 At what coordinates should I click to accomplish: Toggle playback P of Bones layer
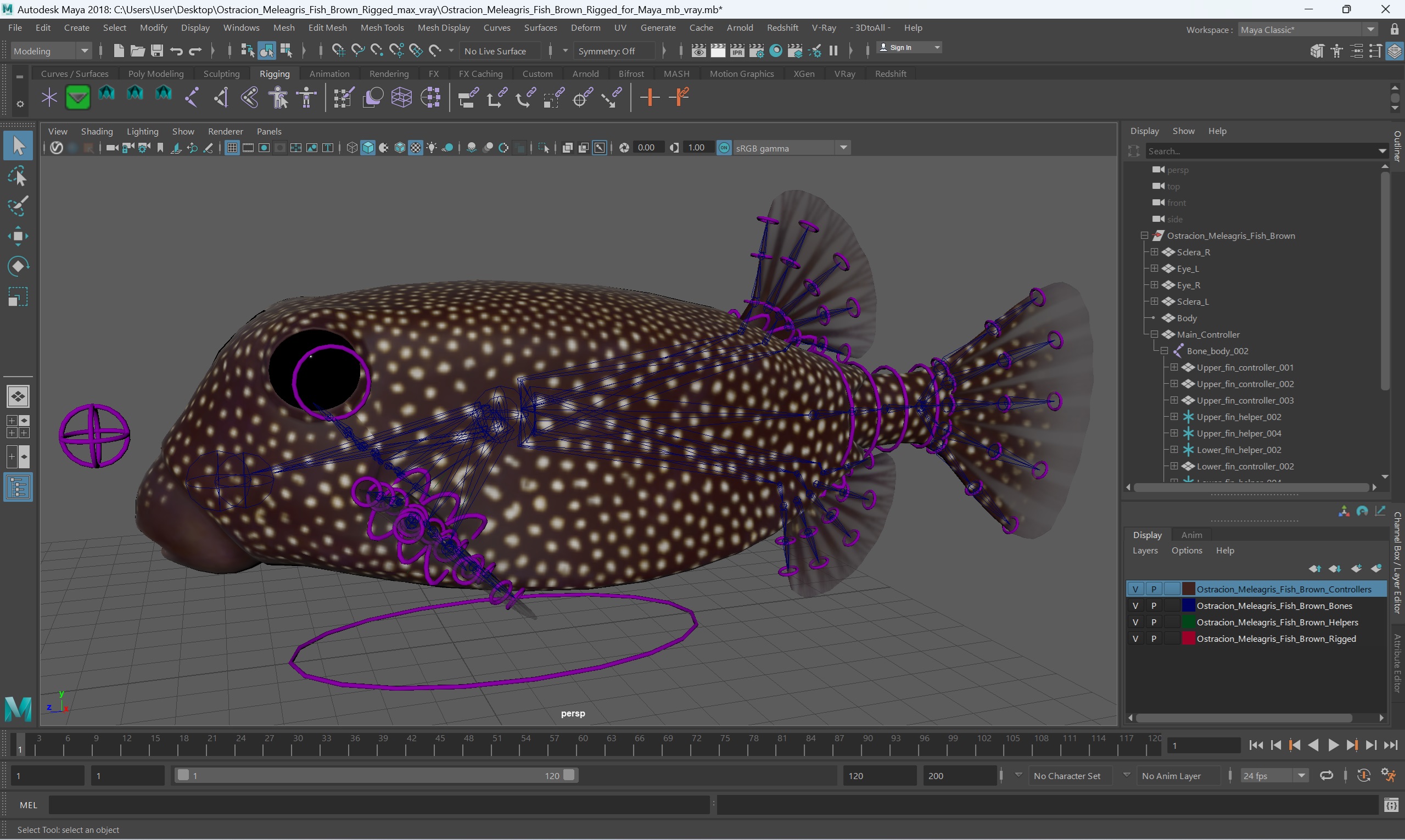pos(1154,605)
